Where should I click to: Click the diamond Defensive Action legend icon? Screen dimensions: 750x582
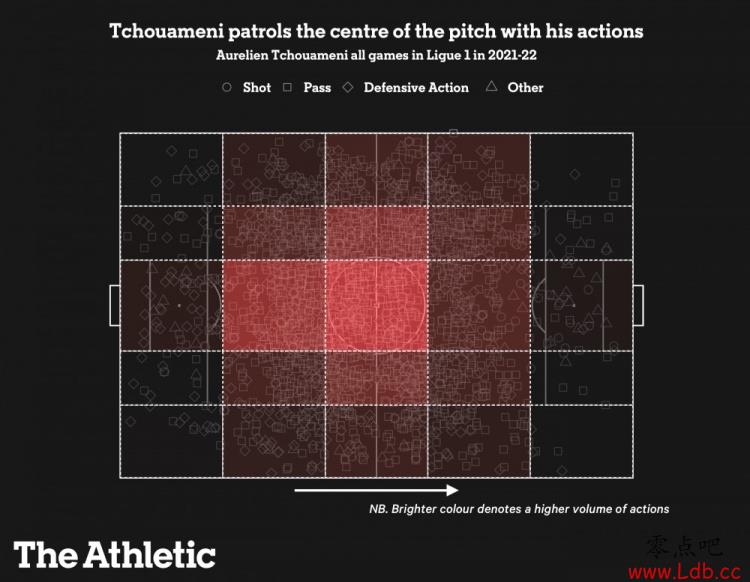pyautogui.click(x=348, y=88)
